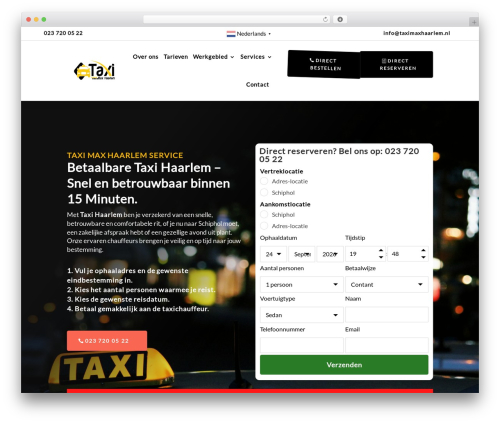Screen dimensions: 500x423
Task: Open the pickup year dropdown
Action: 330,254
